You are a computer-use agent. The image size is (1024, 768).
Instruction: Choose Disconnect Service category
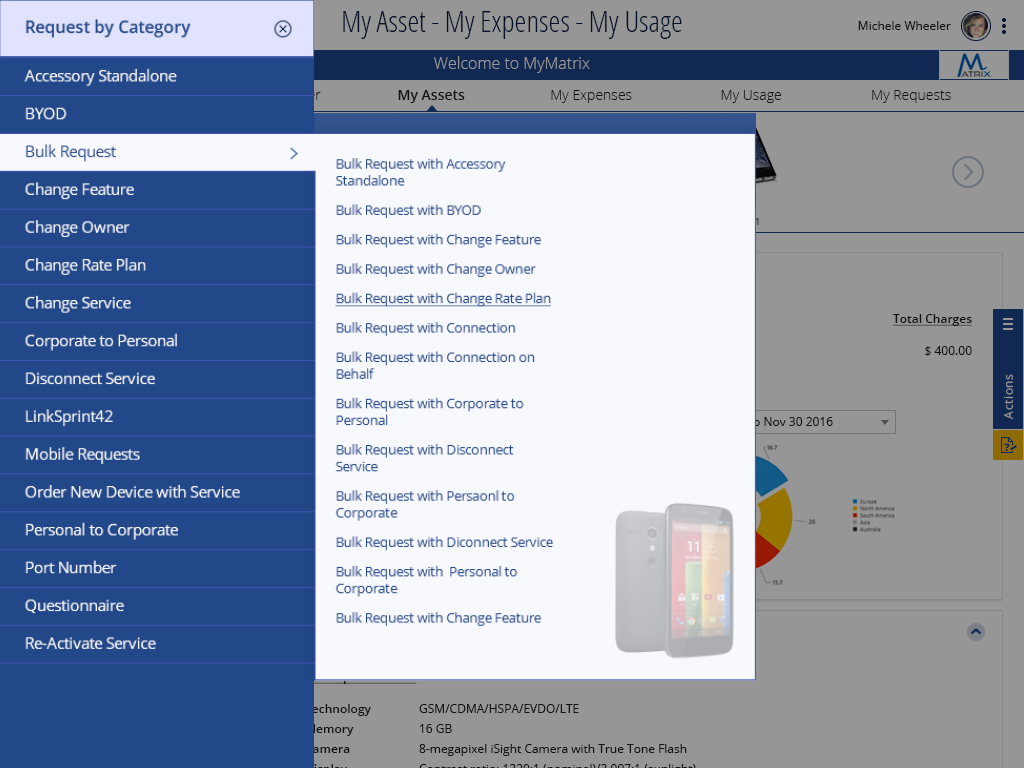coord(157,379)
